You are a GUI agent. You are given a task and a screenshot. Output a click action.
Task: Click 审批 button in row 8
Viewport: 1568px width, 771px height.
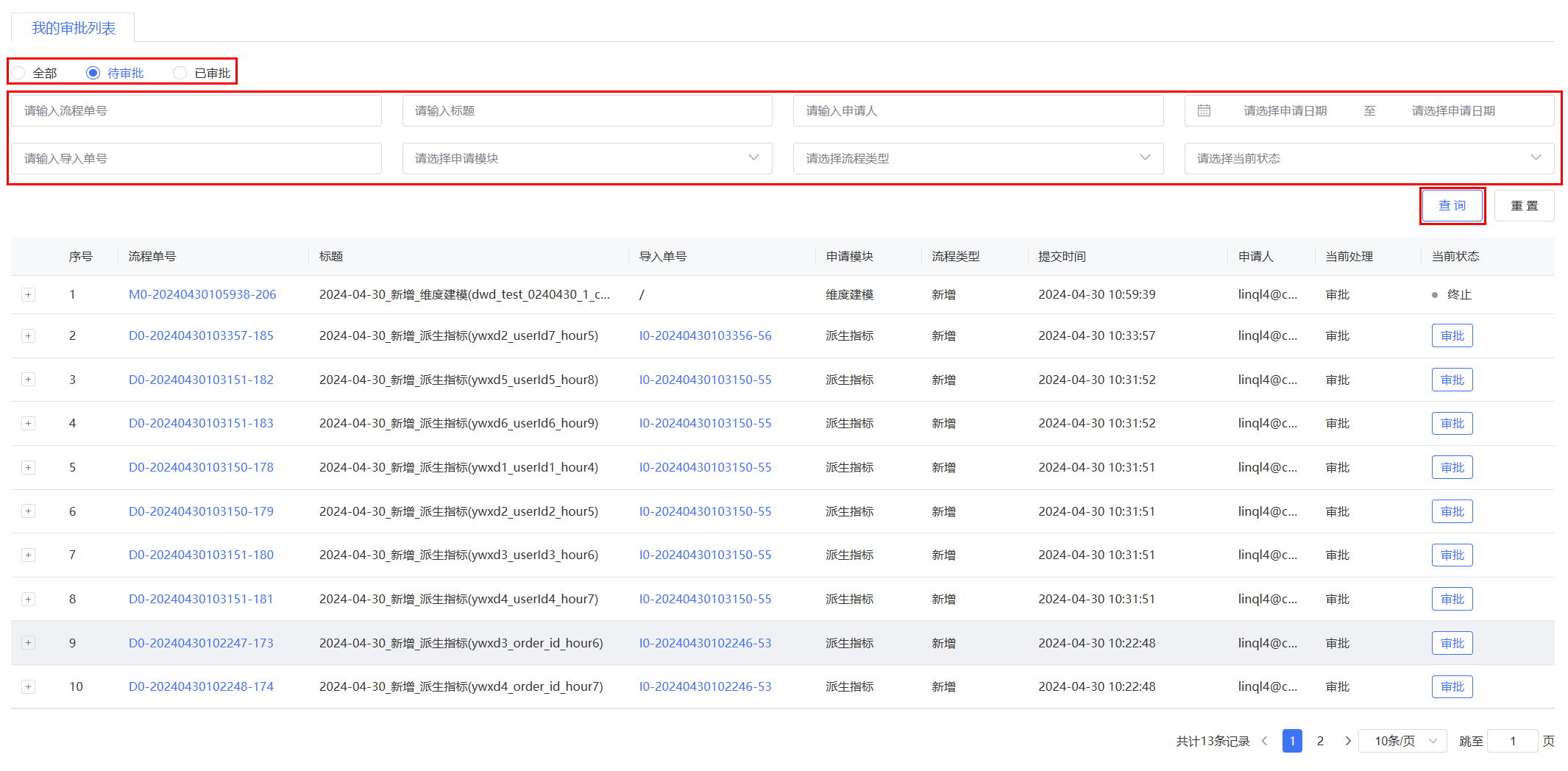pos(1452,600)
